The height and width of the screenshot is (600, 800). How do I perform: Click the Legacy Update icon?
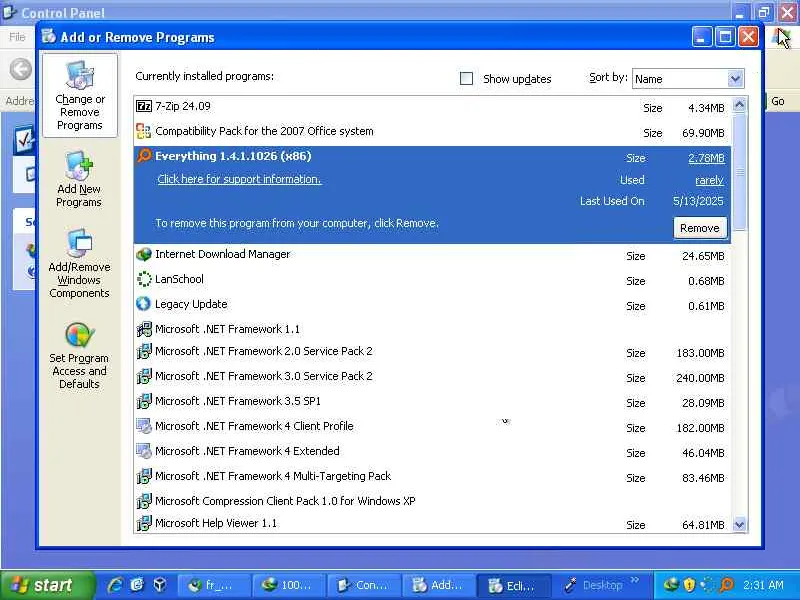click(144, 304)
